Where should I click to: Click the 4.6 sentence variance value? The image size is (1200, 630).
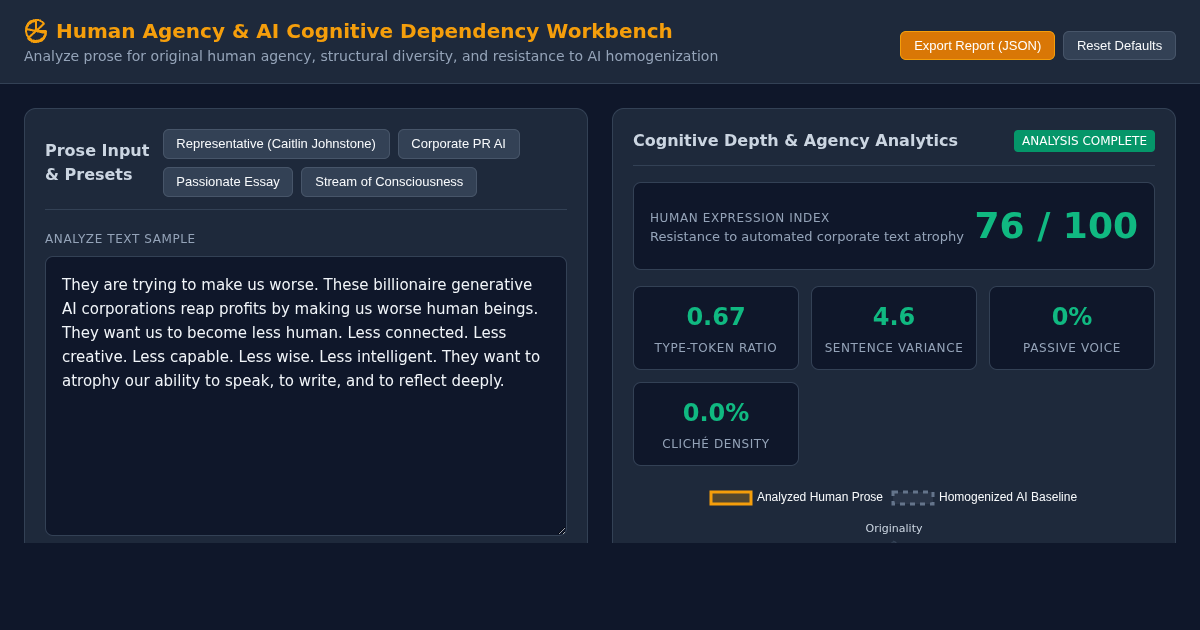pos(894,317)
